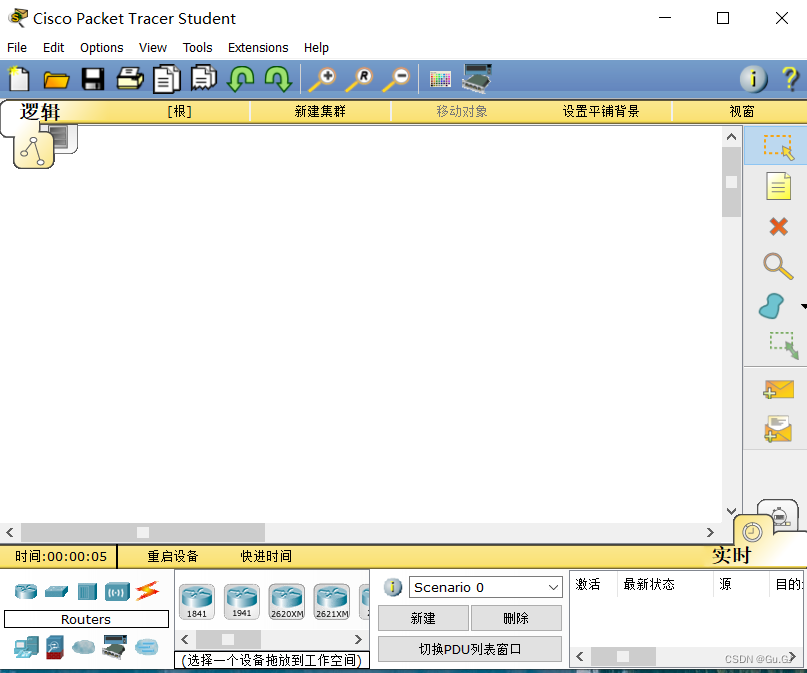Create a new file with New icon

[x=19, y=79]
